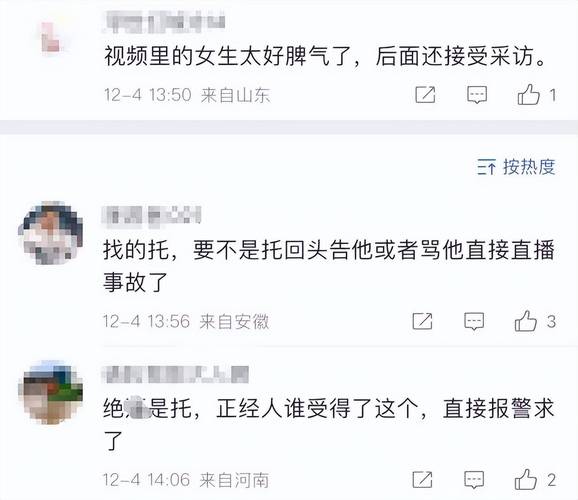
Task: Open the blurred username above the Shandong comment
Action: click(x=164, y=21)
